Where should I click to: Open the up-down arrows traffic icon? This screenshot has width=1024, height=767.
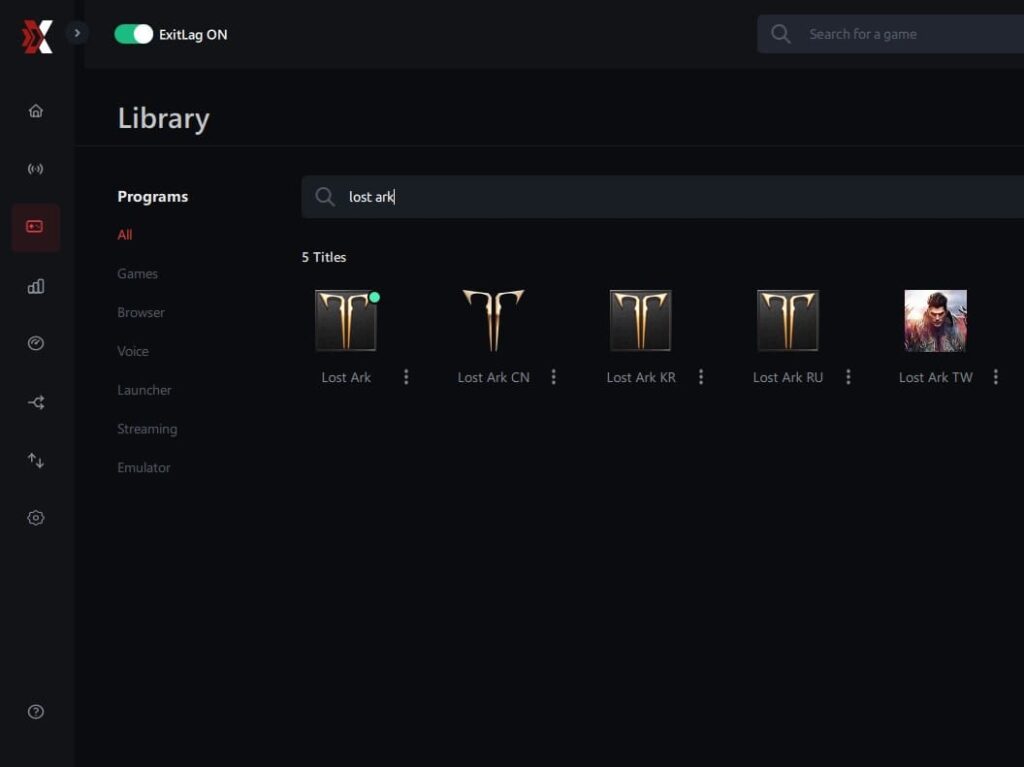[36, 461]
